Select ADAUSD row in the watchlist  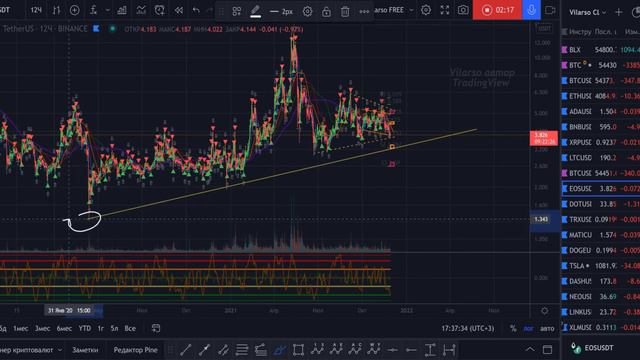601,111
